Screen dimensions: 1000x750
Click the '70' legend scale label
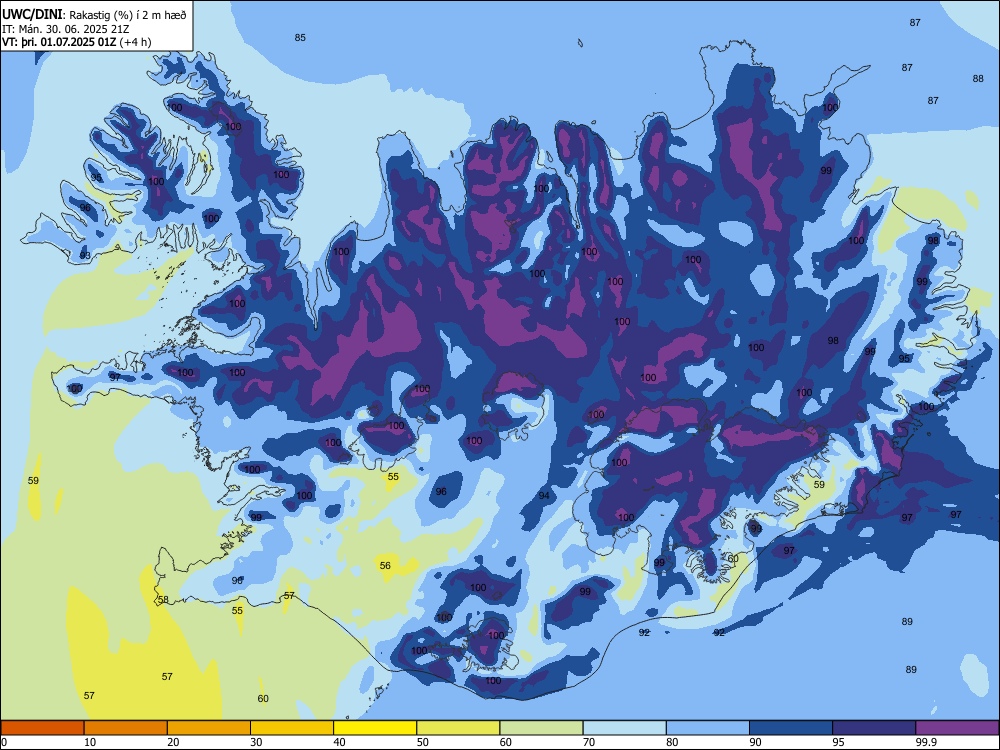click(x=589, y=742)
